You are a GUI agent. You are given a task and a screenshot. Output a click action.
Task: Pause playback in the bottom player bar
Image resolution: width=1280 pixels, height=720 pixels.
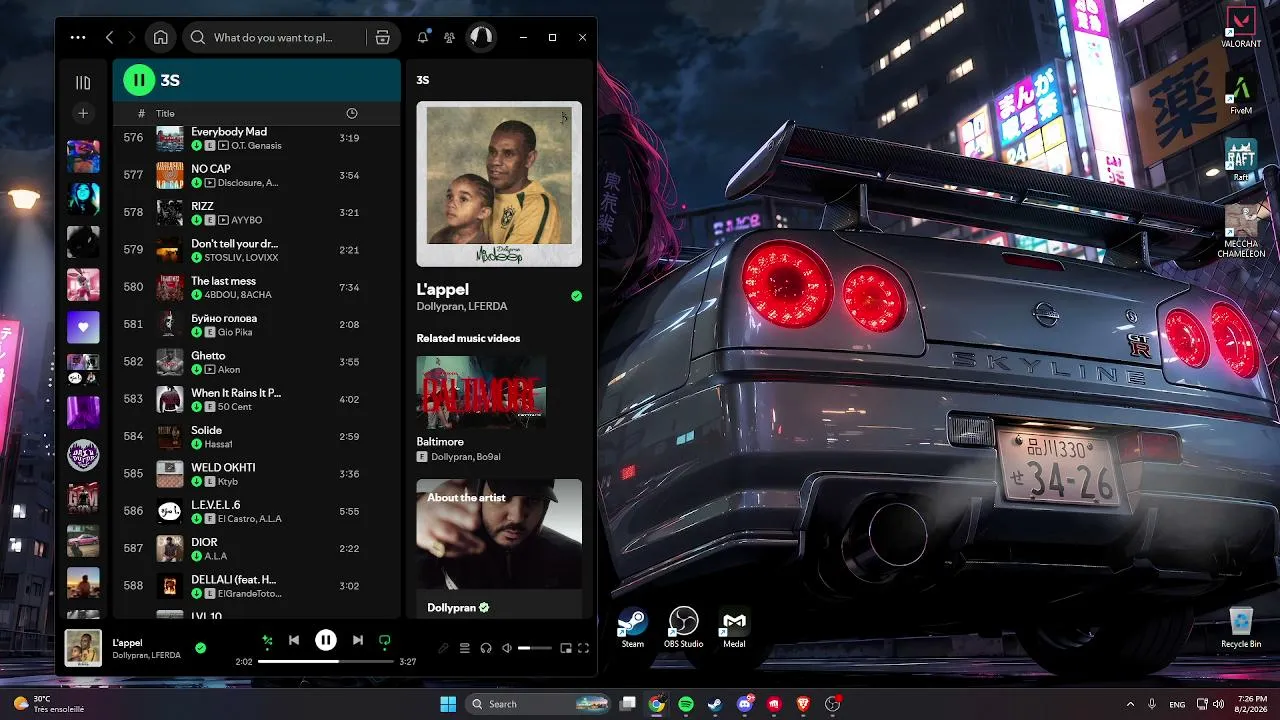coord(326,640)
